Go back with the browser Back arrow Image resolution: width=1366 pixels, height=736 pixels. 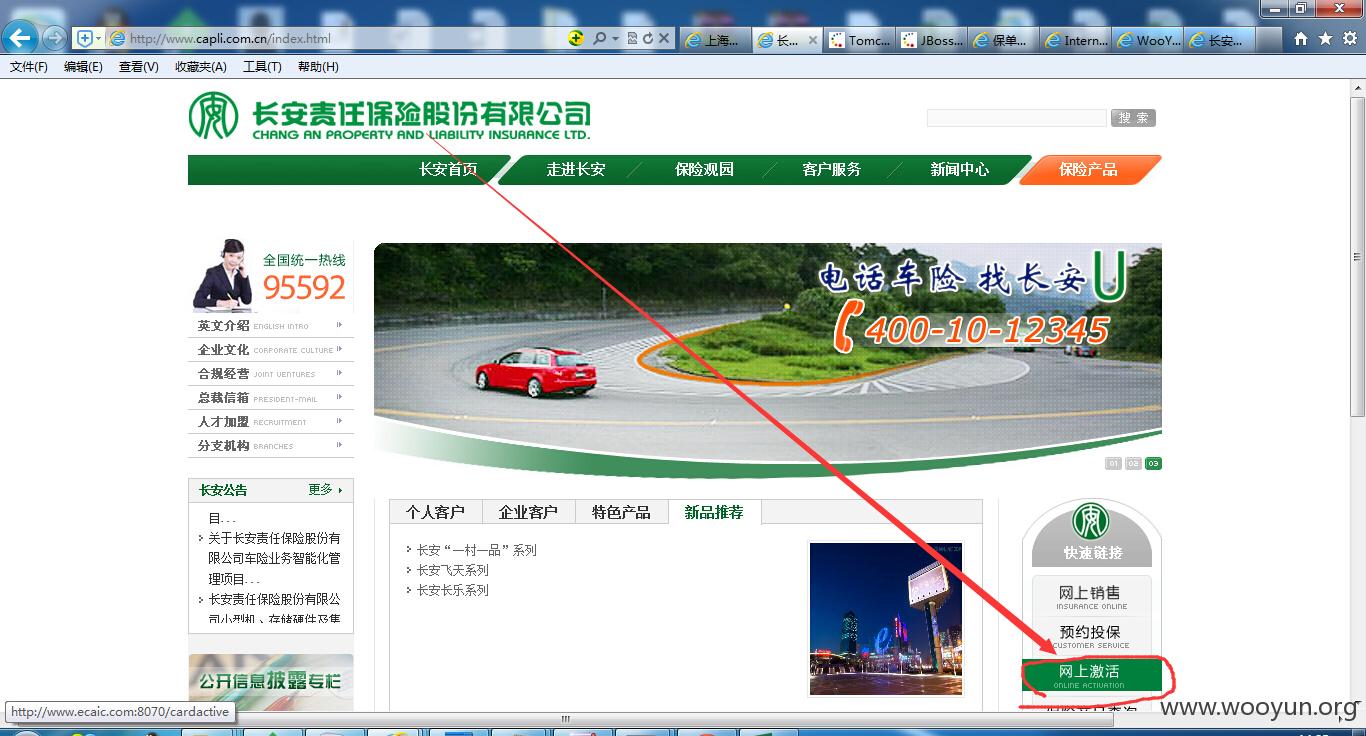(21, 39)
